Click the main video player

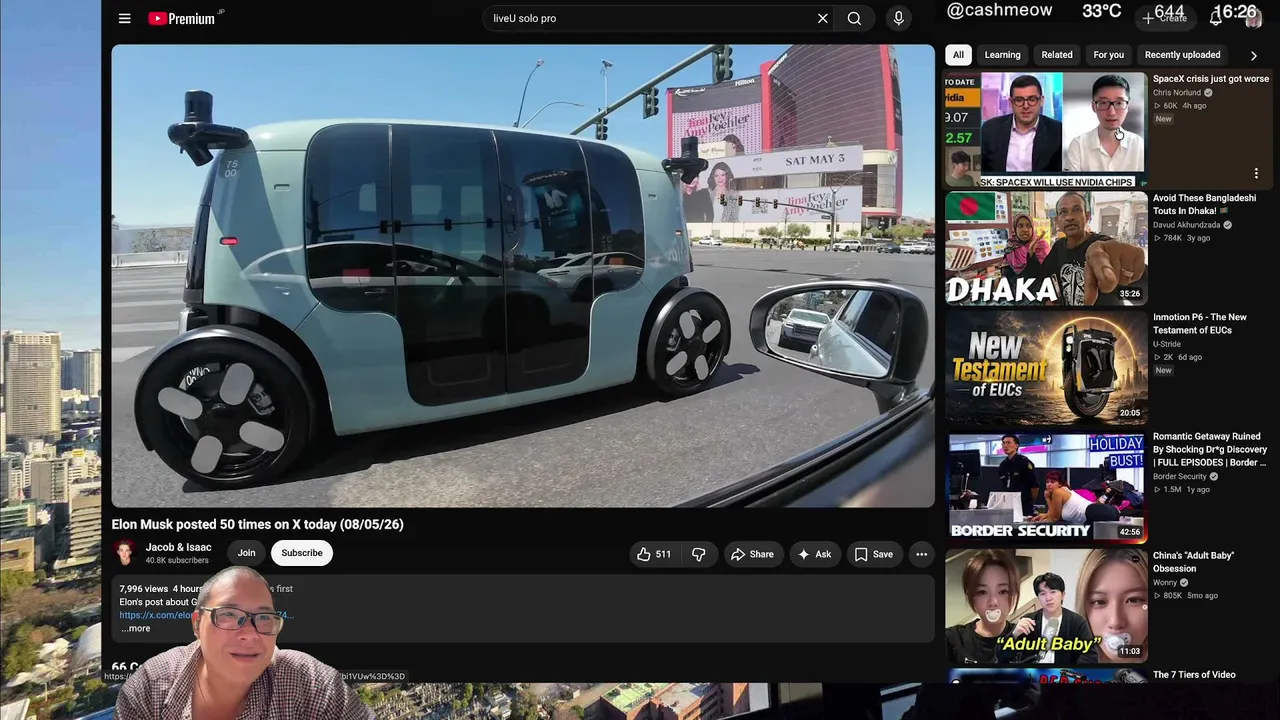523,276
